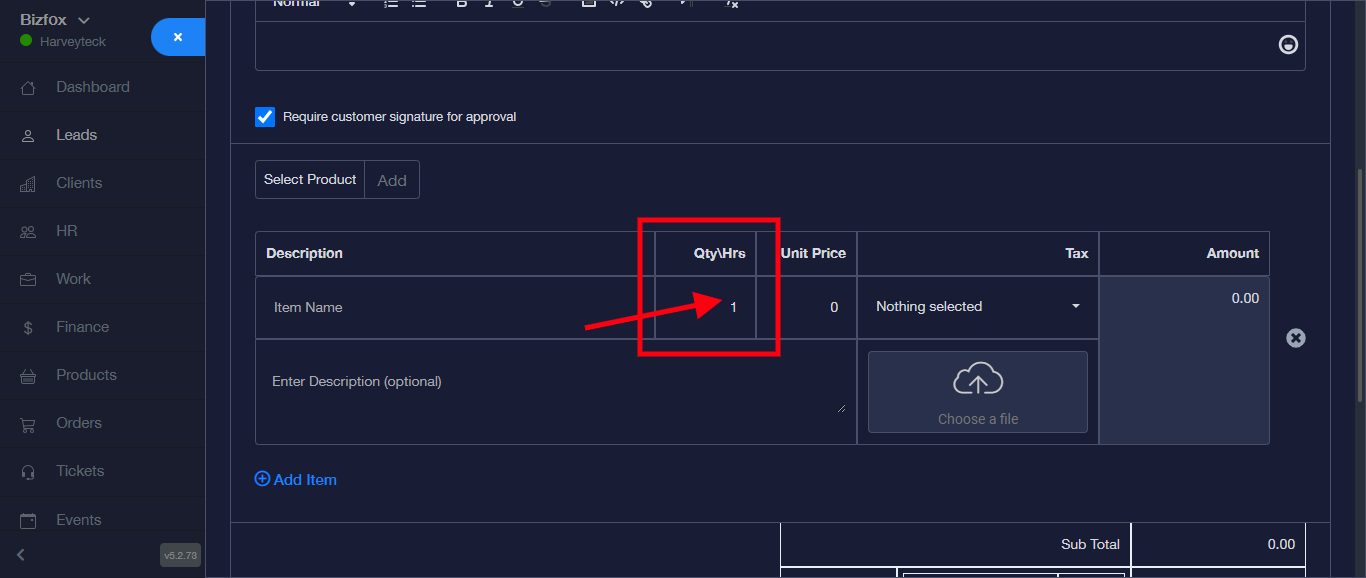Viewport: 1366px width, 578px height.
Task: Open the emoji picker in the editor
Action: [x=1289, y=45]
